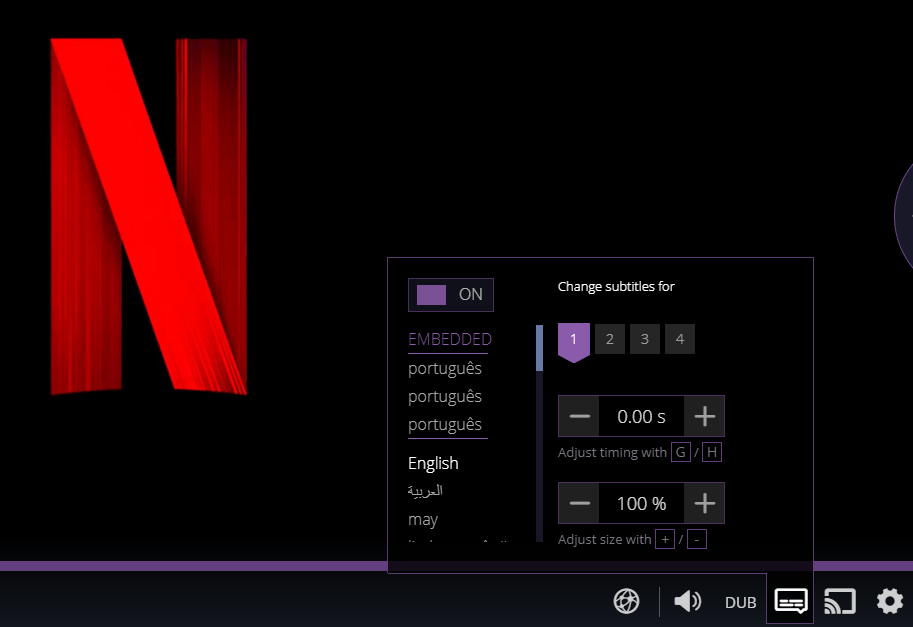Screen dimensions: 913x627
Task: Close the subtitles panel via subtitles icon
Action: (791, 601)
